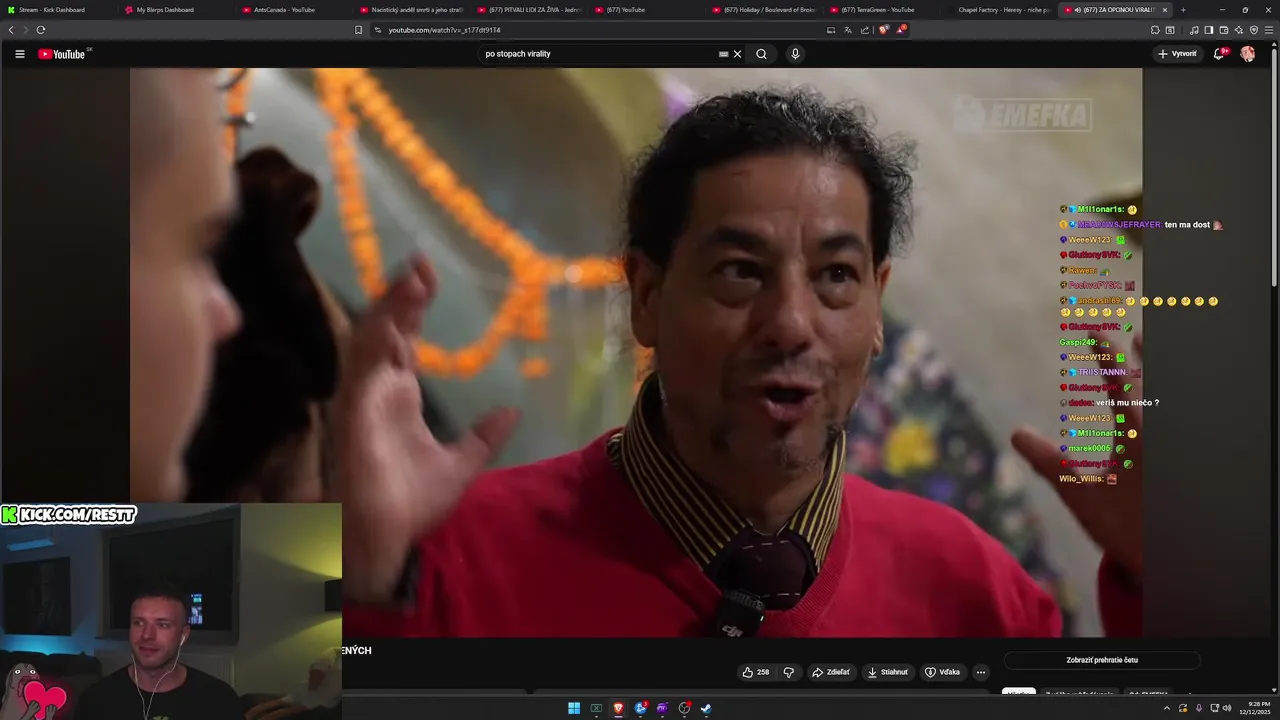Open Brave browser from the taskbar

click(618, 708)
